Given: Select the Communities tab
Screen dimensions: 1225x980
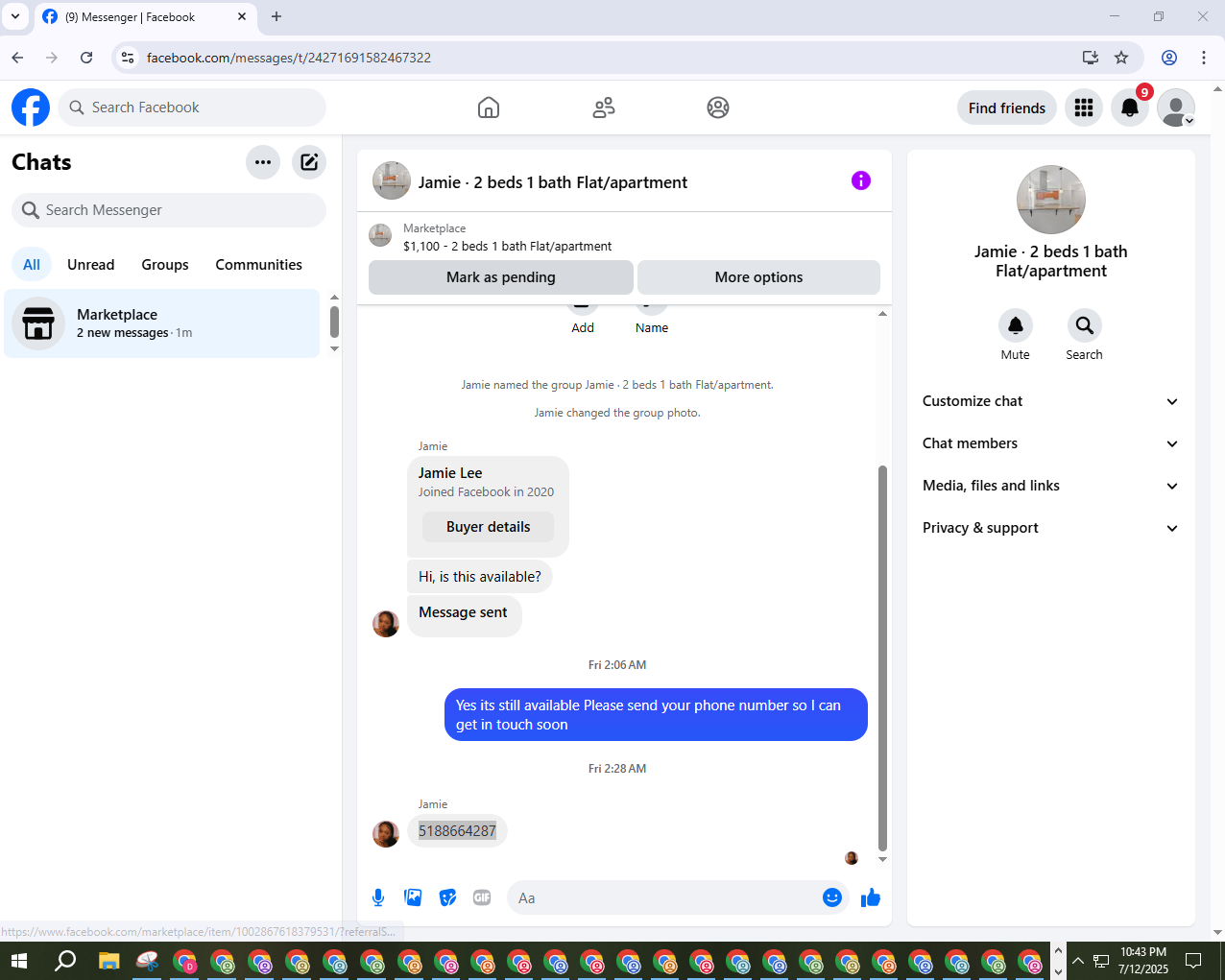Looking at the screenshot, I should (258, 265).
